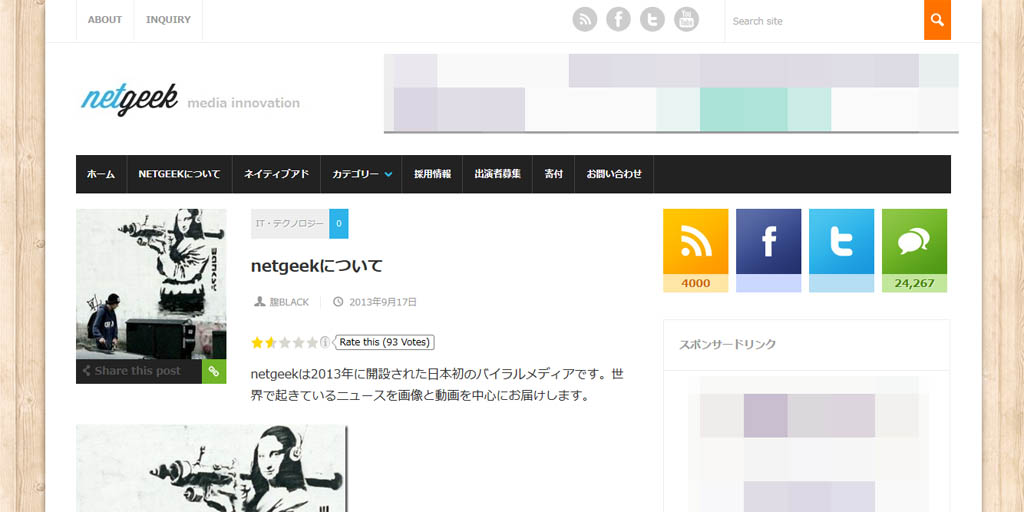Click the green comments tile showing 24,267

pos(914,250)
